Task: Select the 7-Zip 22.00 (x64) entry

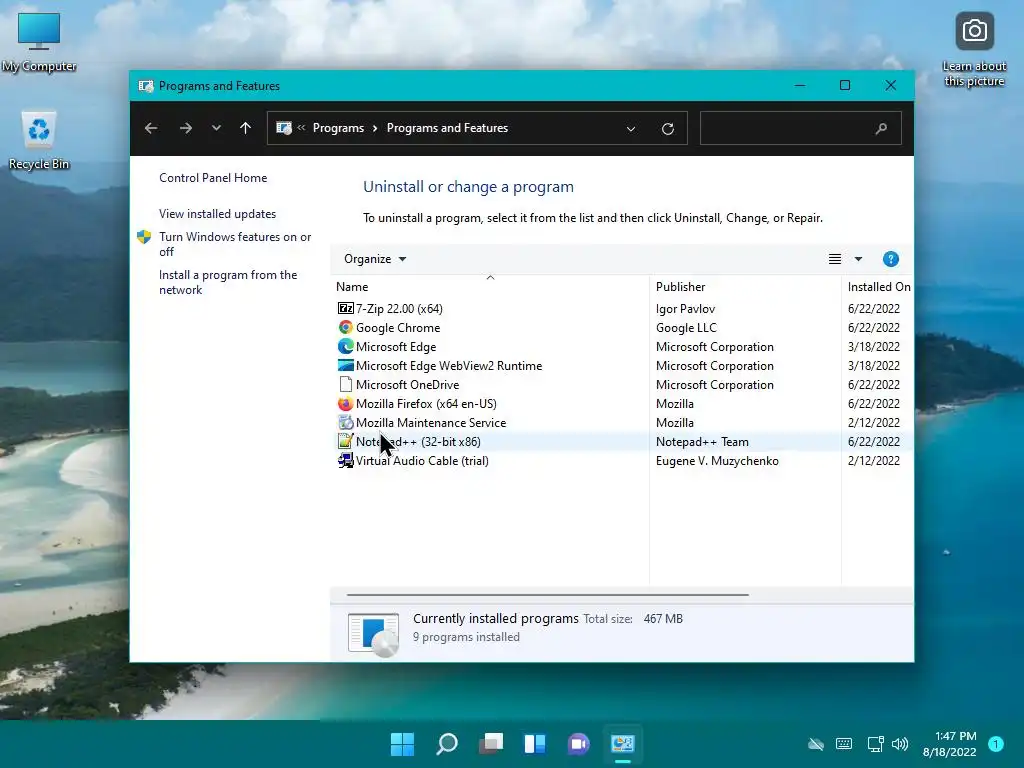Action: coord(399,308)
